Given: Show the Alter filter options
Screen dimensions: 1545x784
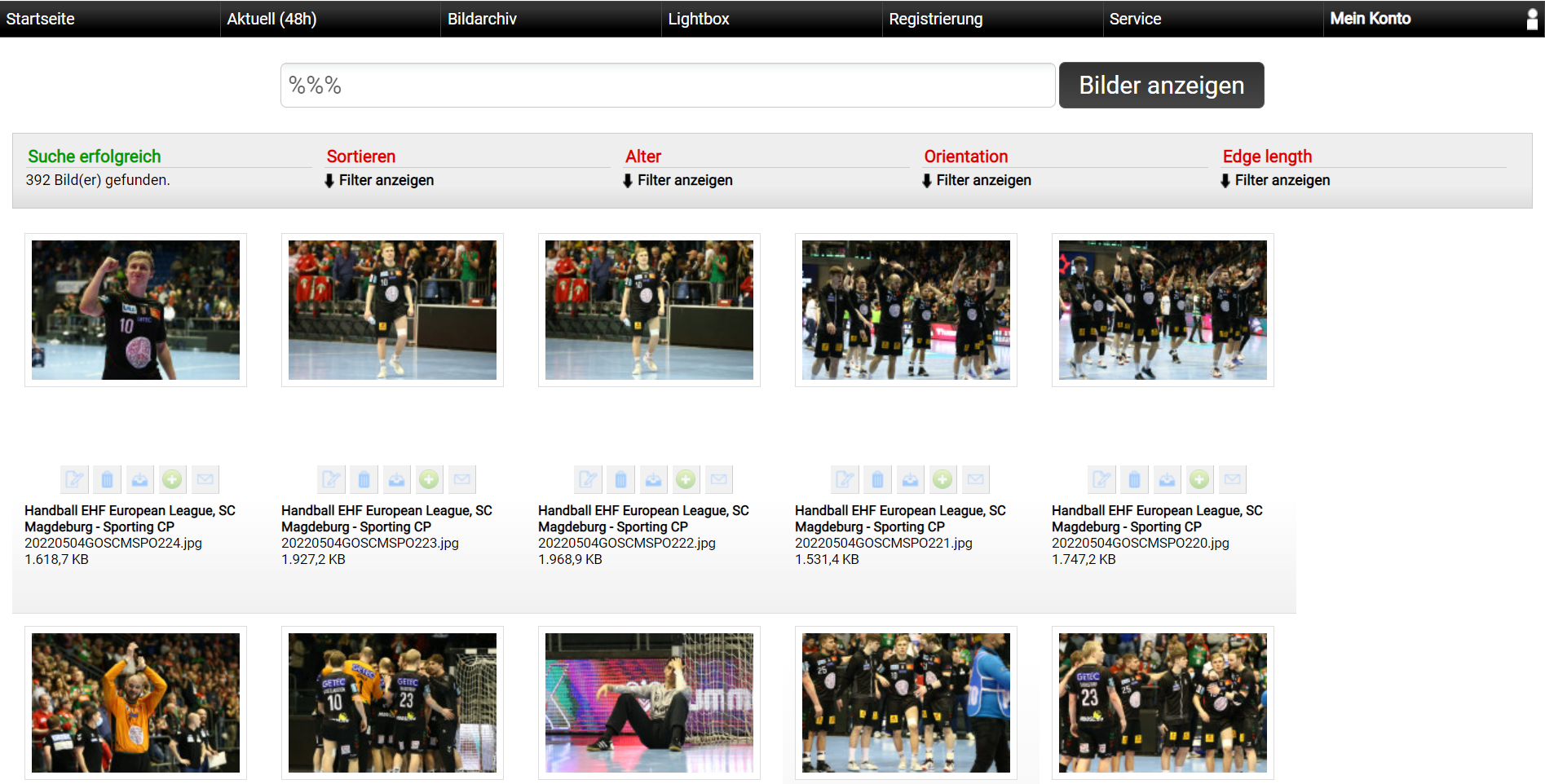Looking at the screenshot, I should (678, 180).
